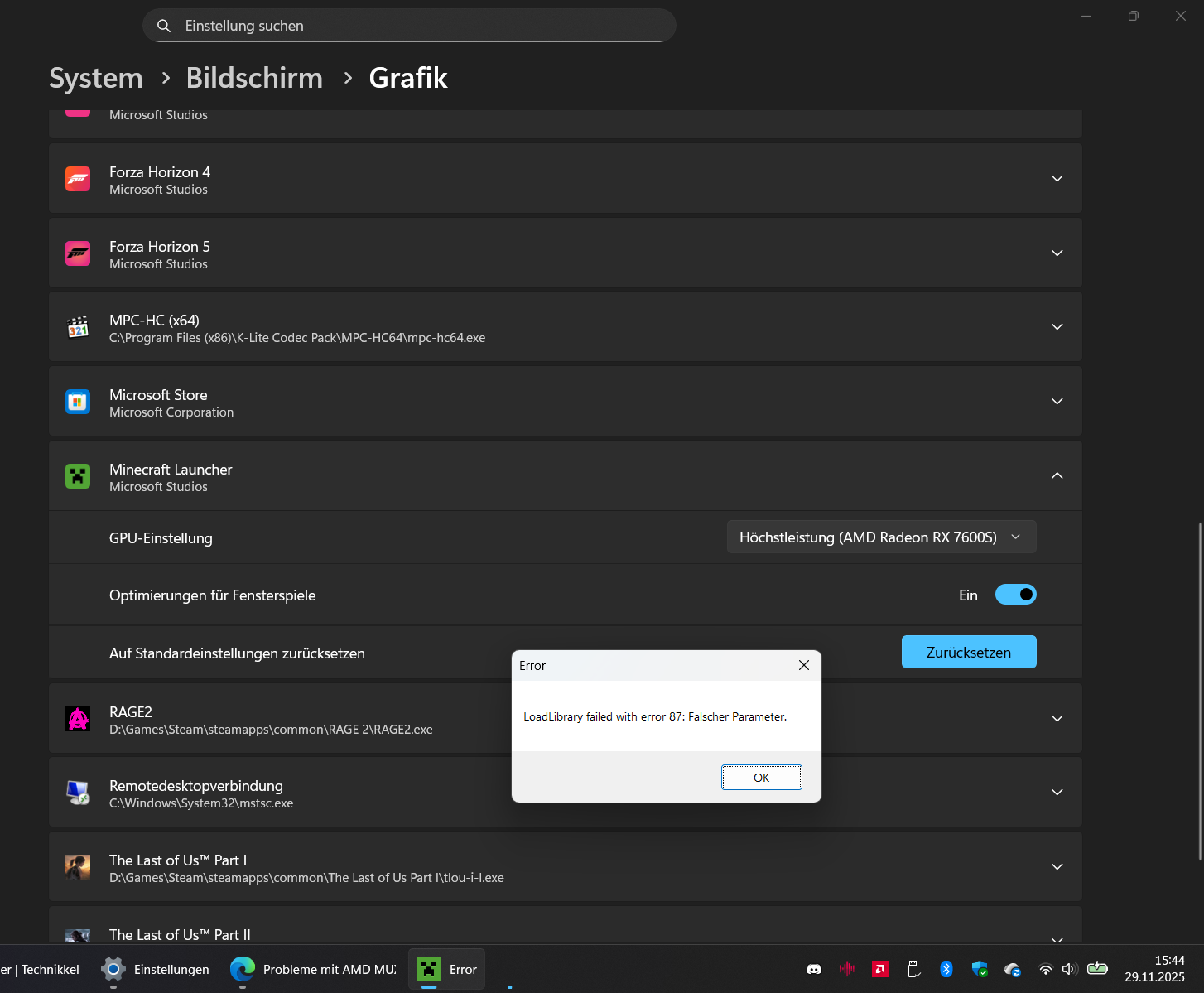Toggle Optimierungen für Fensterspiele off
This screenshot has height=993, width=1204.
tap(1015, 595)
